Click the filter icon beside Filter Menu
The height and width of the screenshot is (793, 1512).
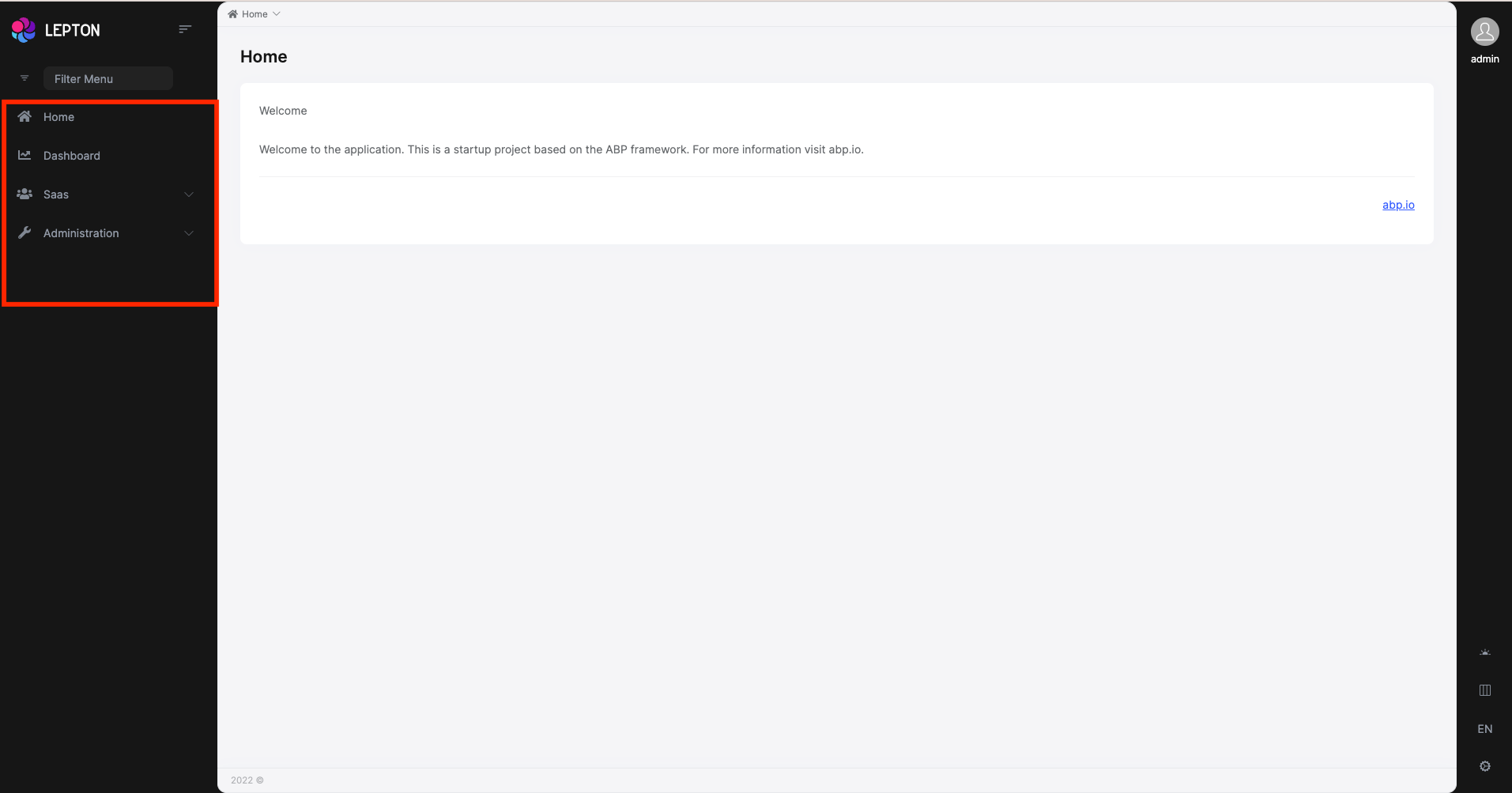(25, 78)
